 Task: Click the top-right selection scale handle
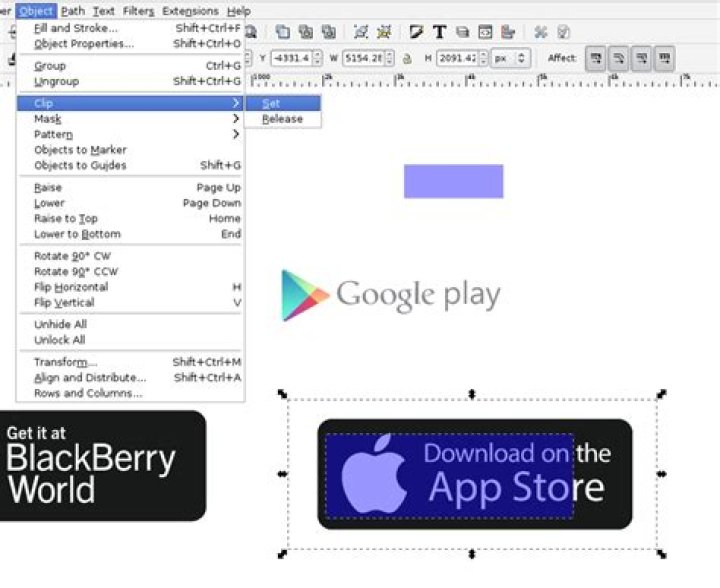pos(662,394)
